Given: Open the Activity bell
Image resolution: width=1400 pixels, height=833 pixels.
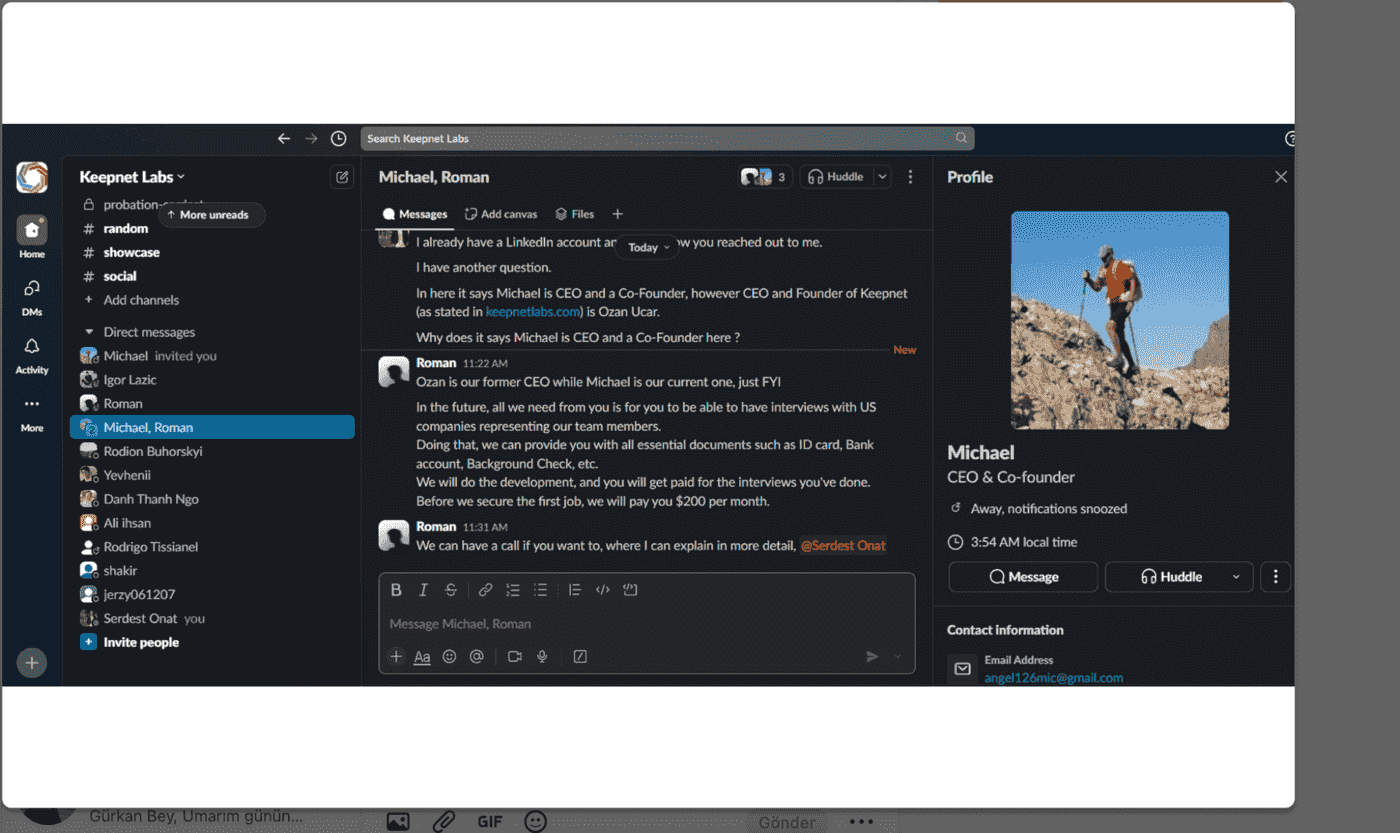Looking at the screenshot, I should click(32, 355).
